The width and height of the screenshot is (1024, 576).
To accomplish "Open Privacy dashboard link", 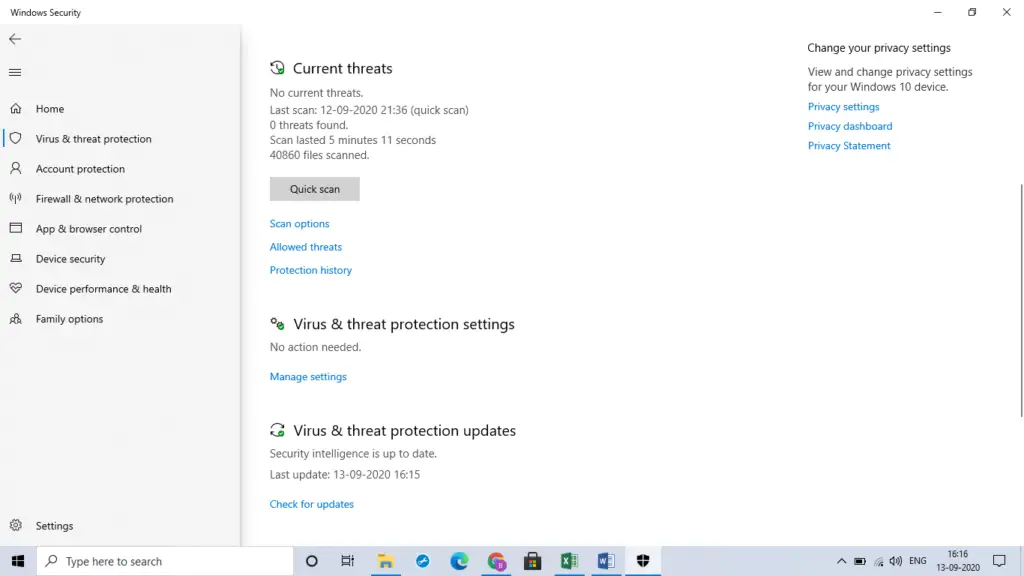I will point(850,126).
